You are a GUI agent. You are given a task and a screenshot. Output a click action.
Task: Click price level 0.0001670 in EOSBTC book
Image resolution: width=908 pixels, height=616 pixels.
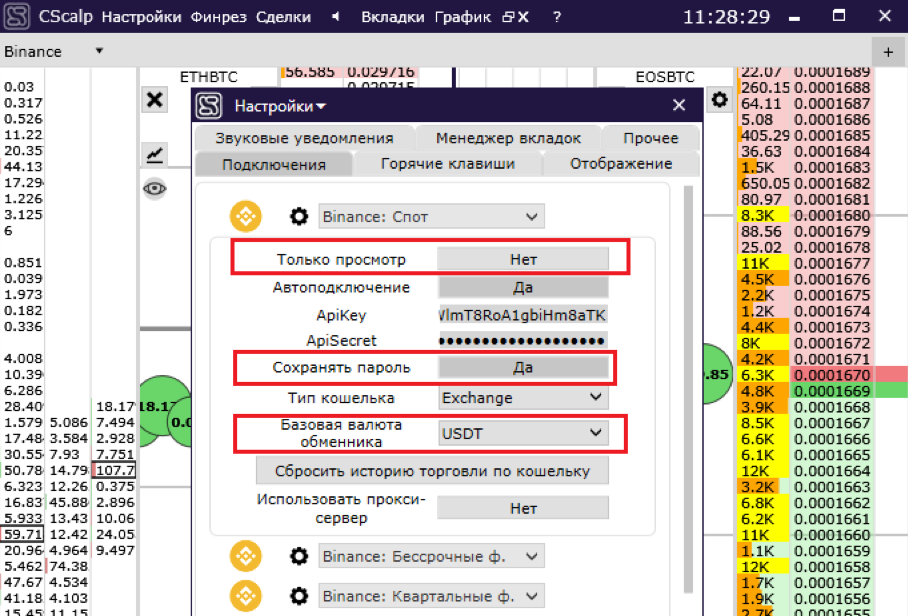(x=832, y=375)
